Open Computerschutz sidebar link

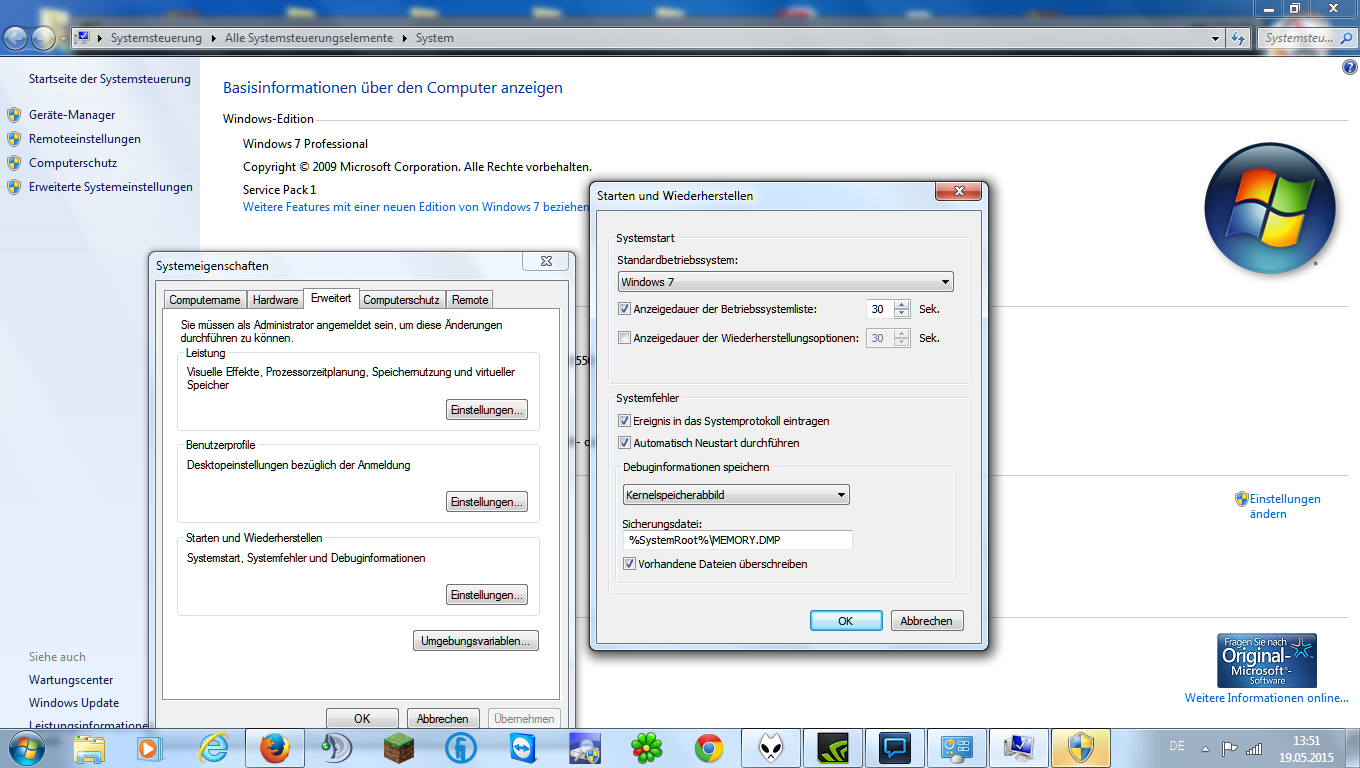coord(73,163)
